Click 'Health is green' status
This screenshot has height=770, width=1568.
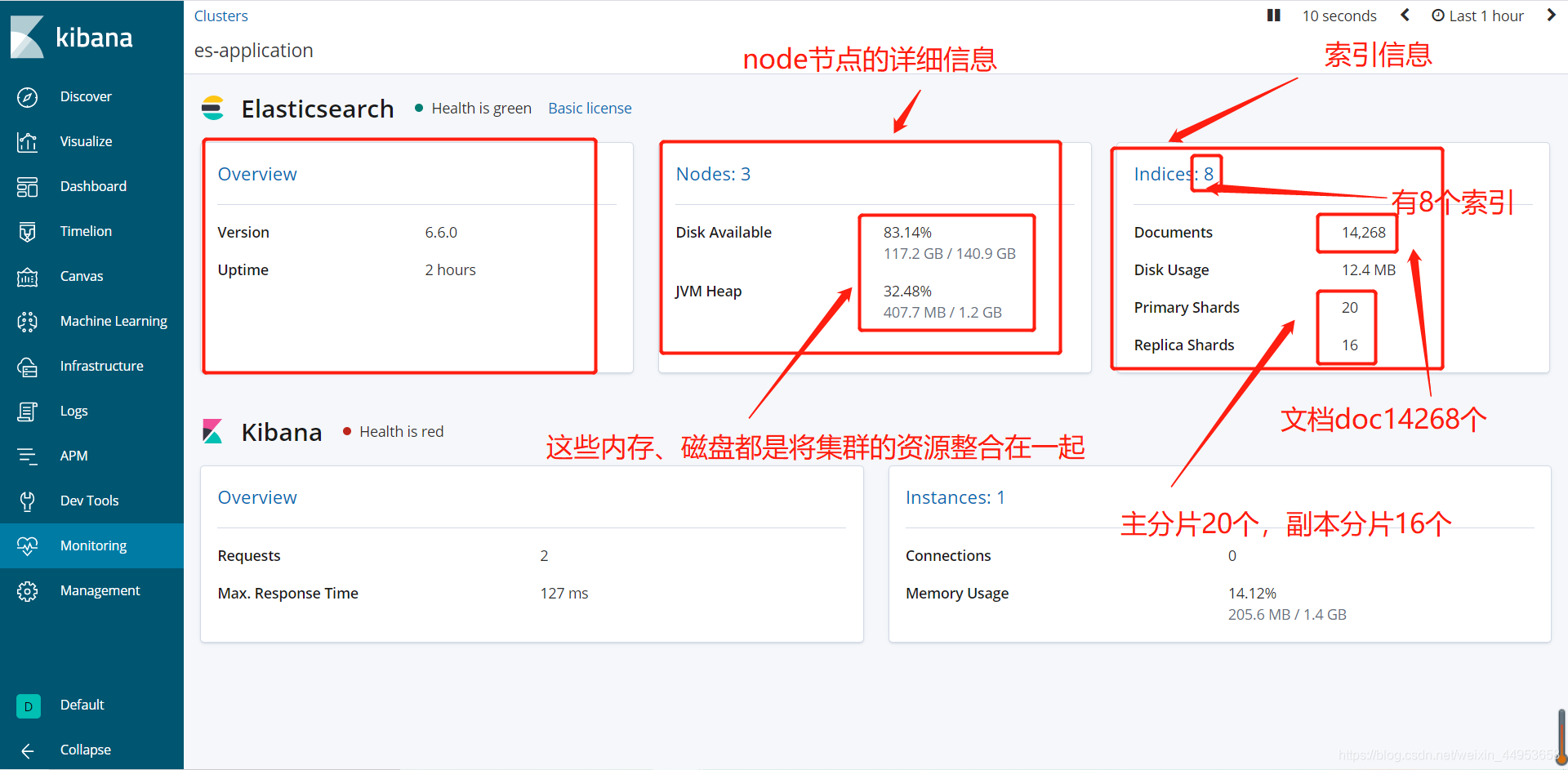tap(481, 109)
